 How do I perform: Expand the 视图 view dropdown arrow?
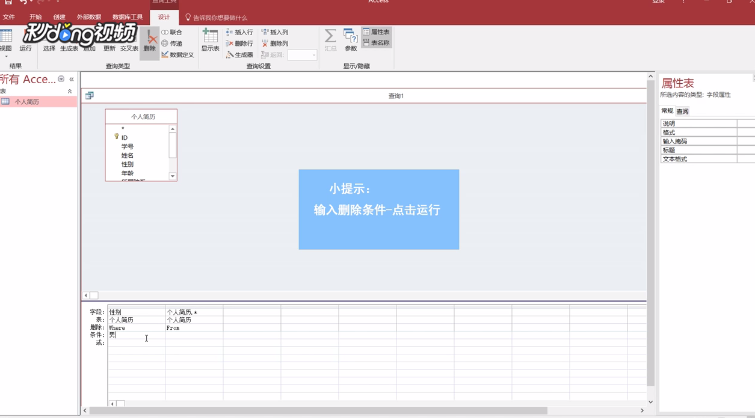(x=6, y=56)
